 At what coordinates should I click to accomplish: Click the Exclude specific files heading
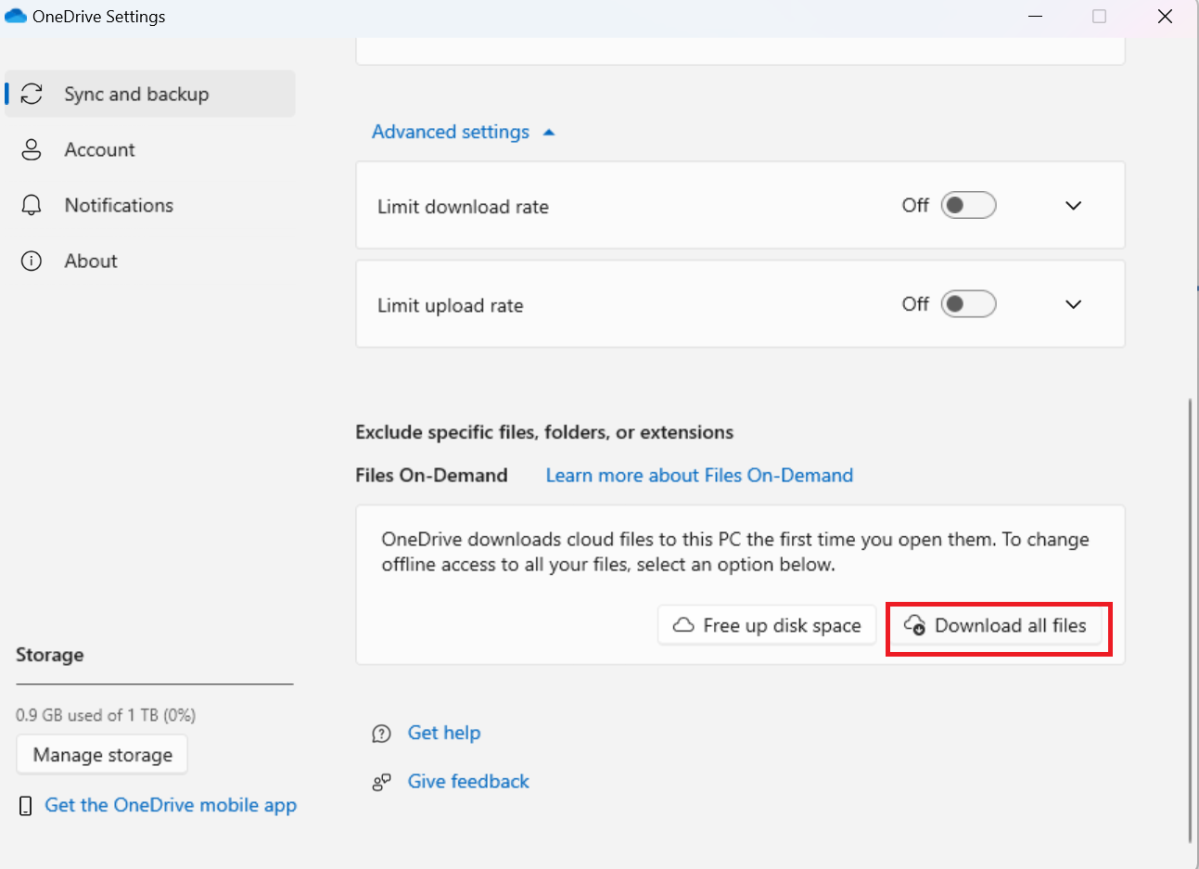coord(544,432)
